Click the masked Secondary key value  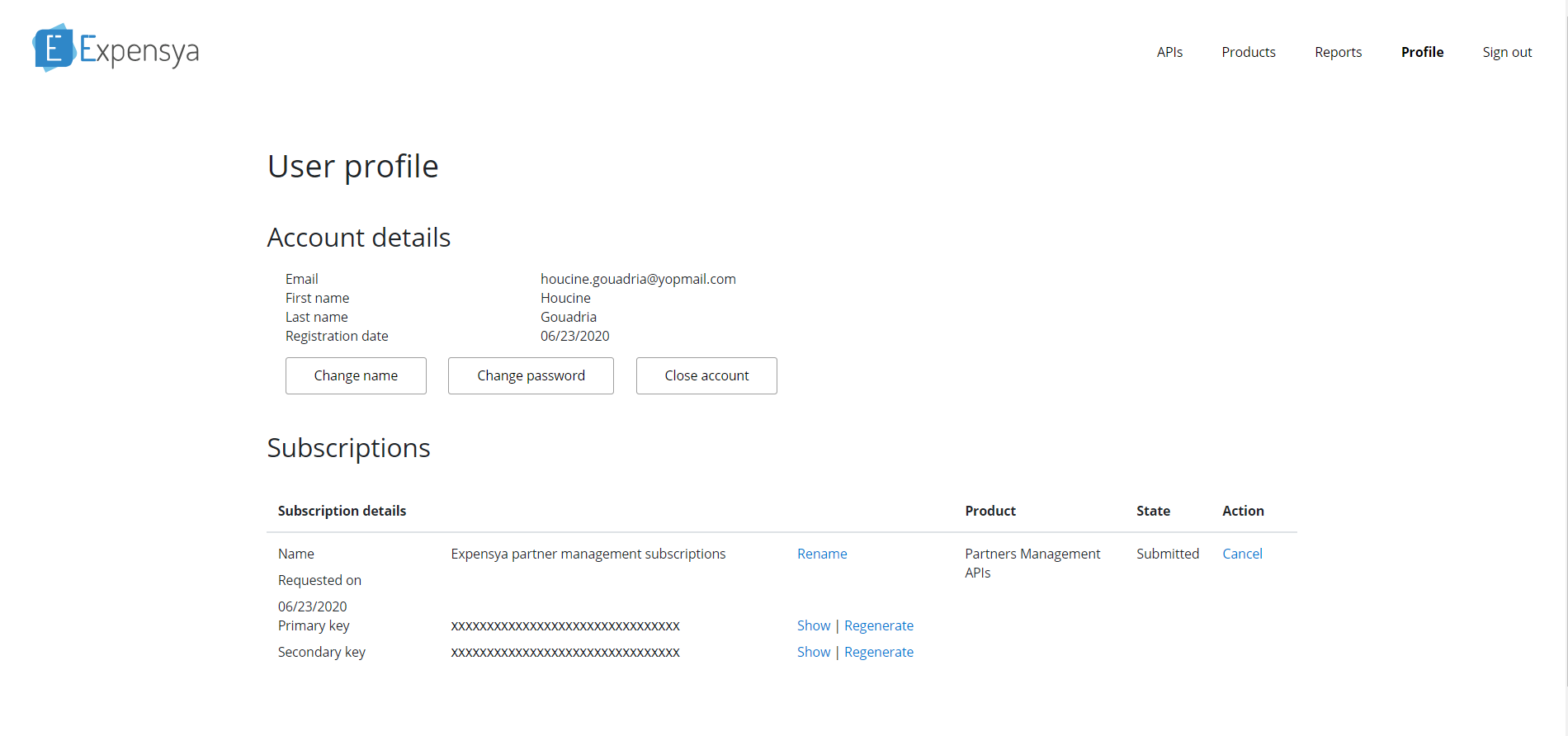tap(565, 653)
